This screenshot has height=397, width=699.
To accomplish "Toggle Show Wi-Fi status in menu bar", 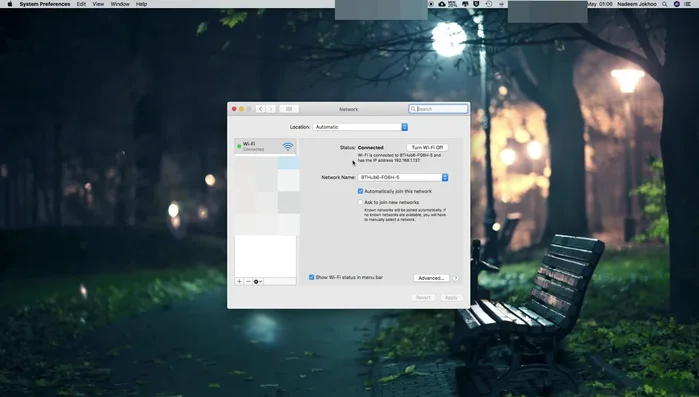I will (x=312, y=277).
